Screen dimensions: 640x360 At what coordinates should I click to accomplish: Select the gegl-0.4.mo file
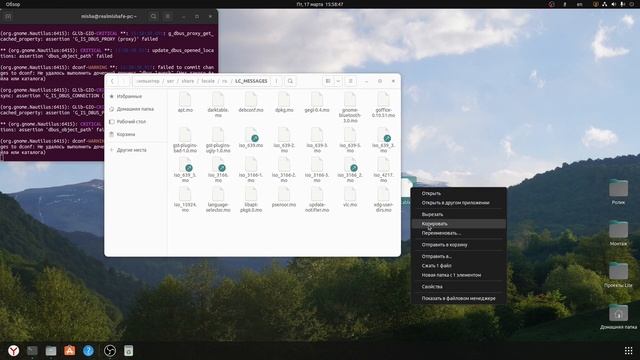(x=317, y=102)
